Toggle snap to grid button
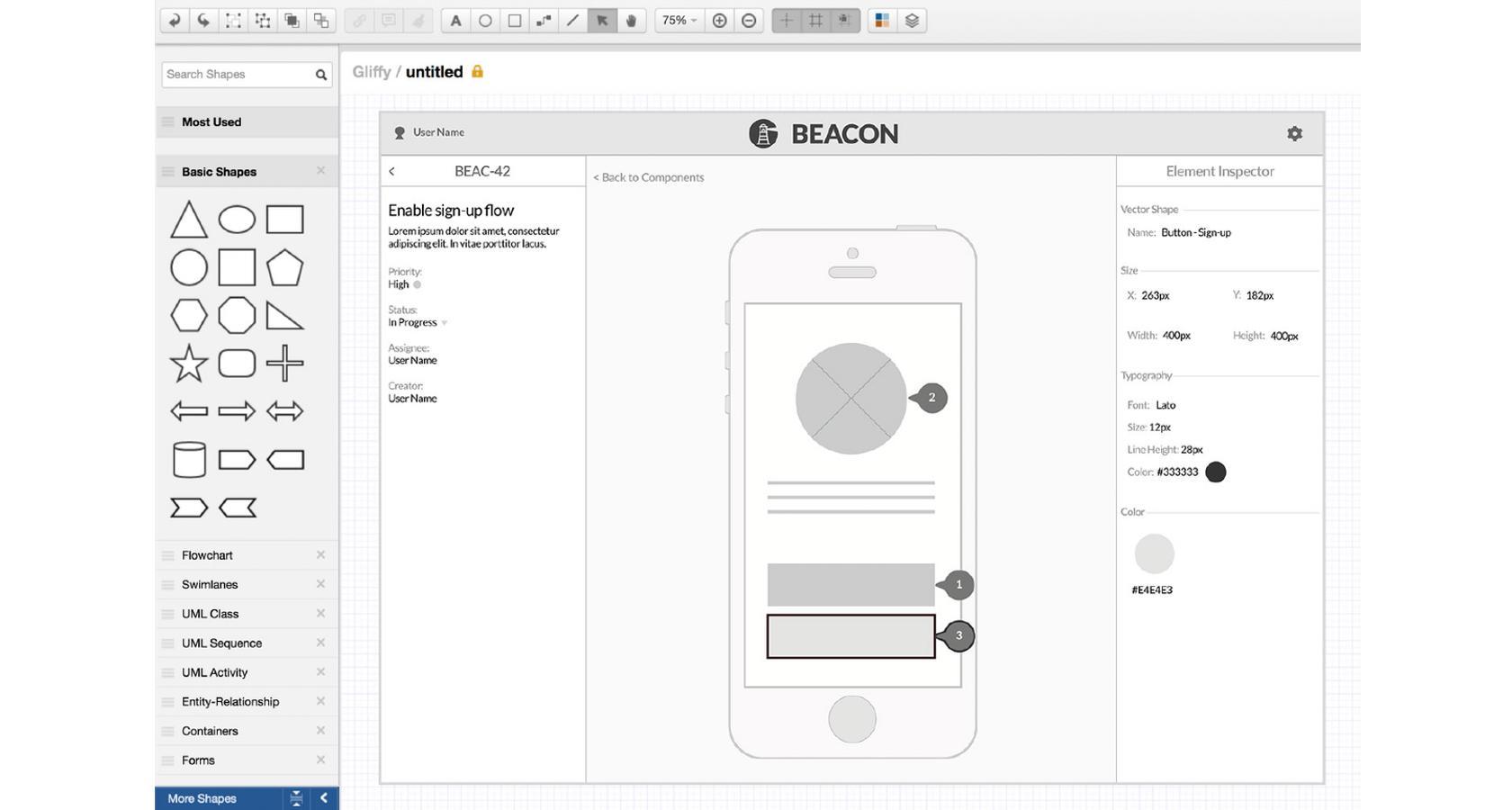Screen dimensions: 1512x810 [x=844, y=21]
